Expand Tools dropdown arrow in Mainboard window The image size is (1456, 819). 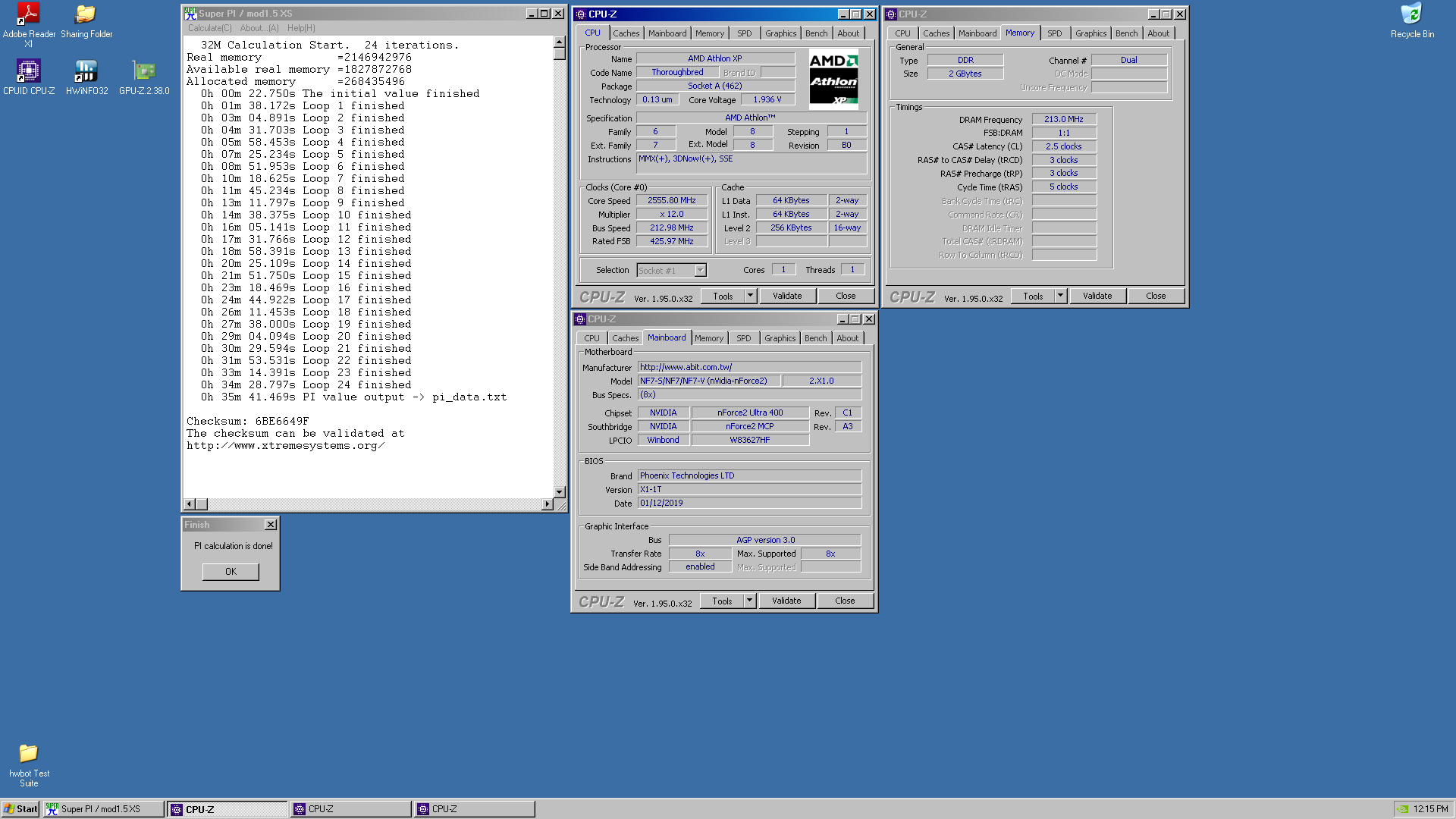point(750,601)
